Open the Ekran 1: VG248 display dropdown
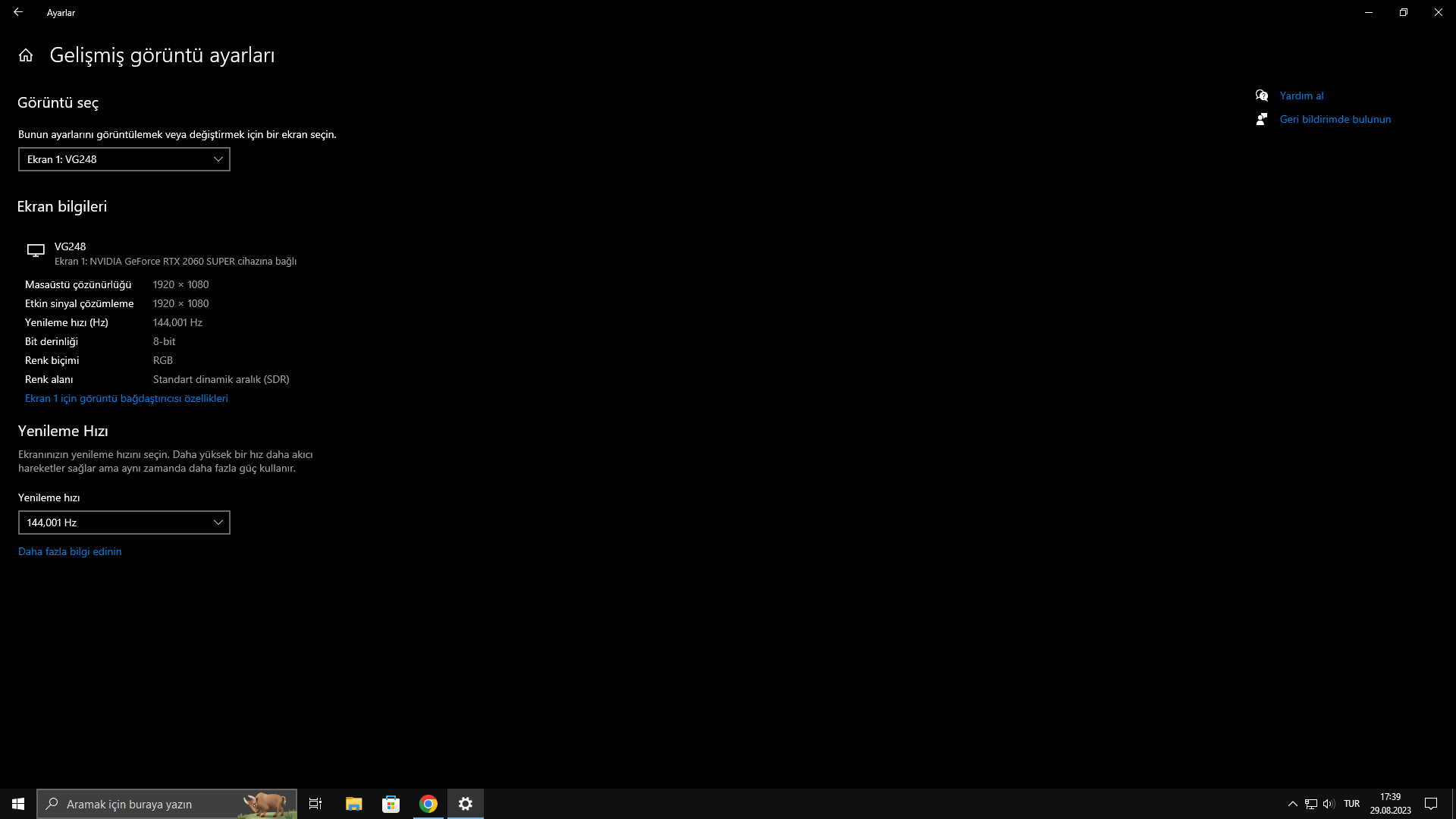The image size is (1456, 819). click(124, 159)
